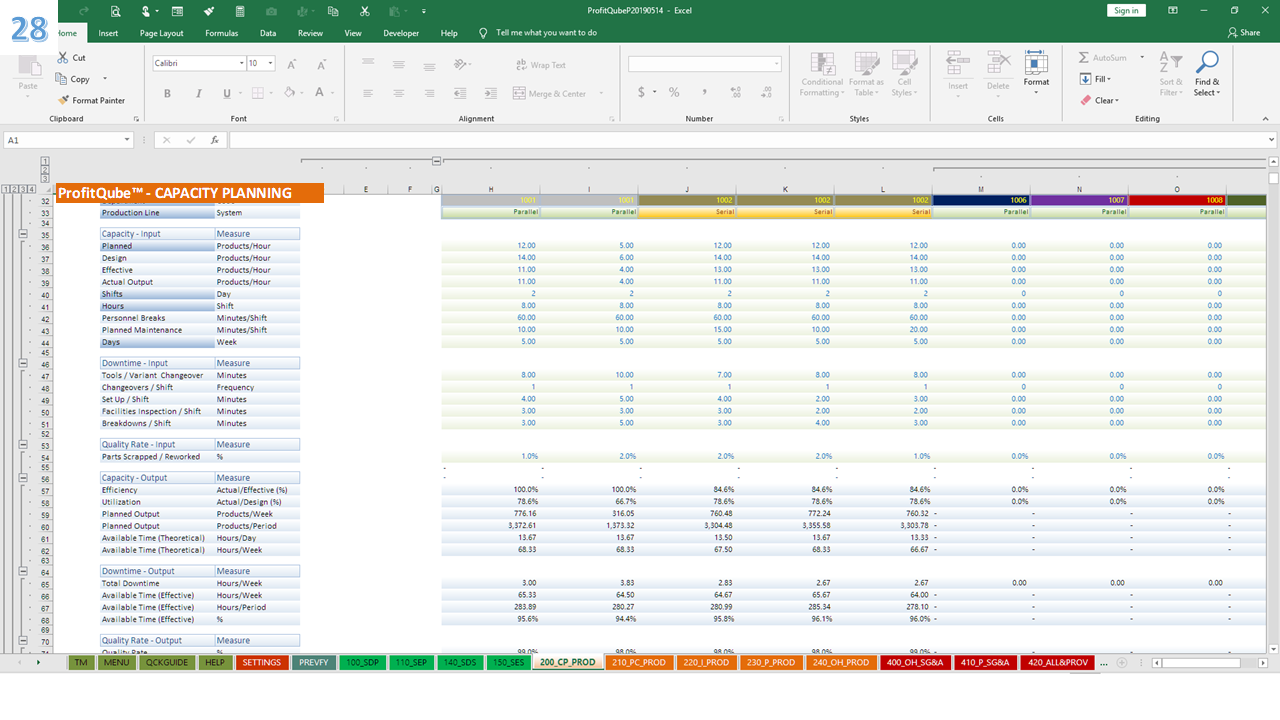Click the Percent Style icon
Screen dimensions: 1280x720
tap(674, 92)
